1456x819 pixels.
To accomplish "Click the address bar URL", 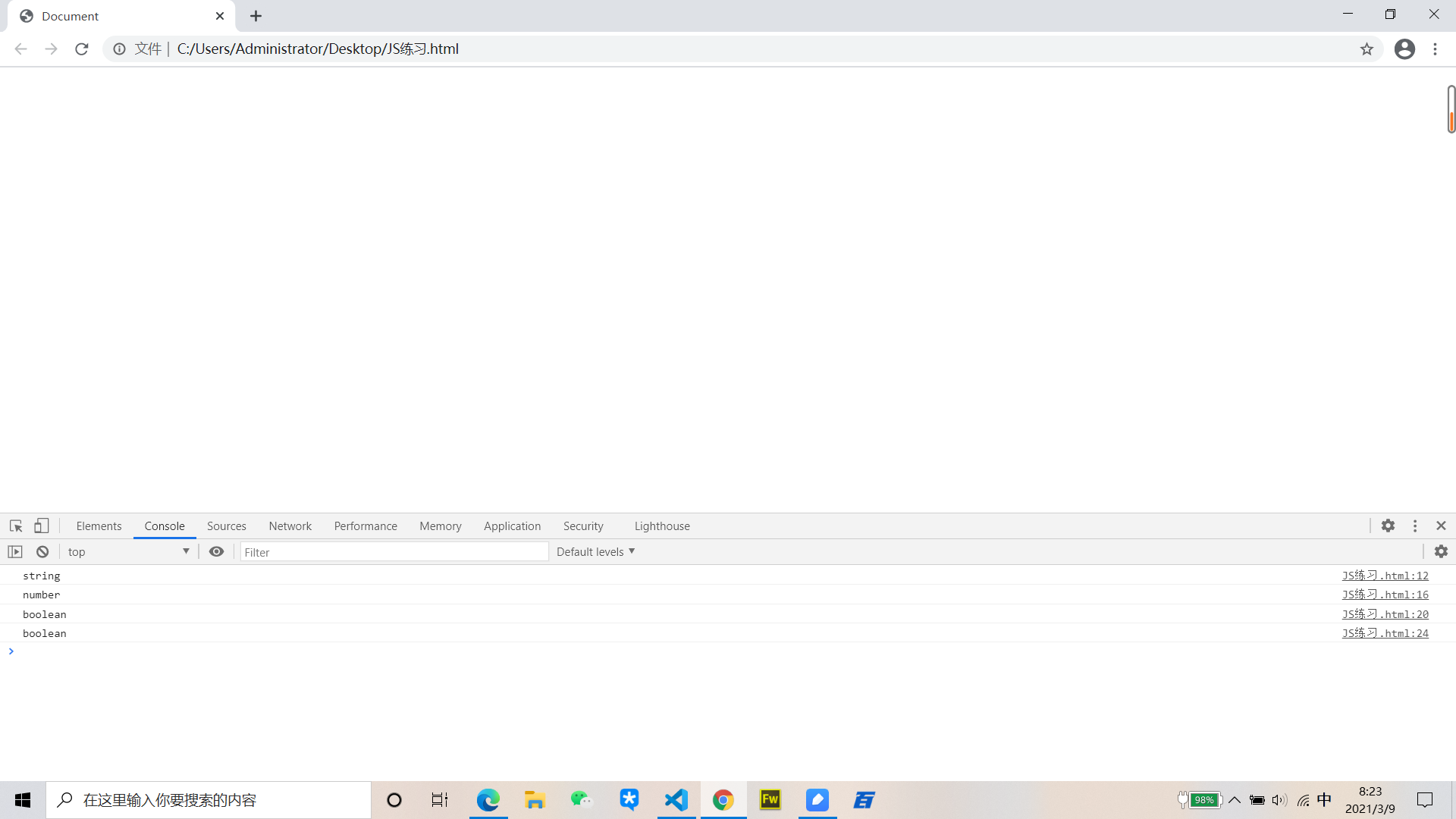I will pyautogui.click(x=318, y=49).
